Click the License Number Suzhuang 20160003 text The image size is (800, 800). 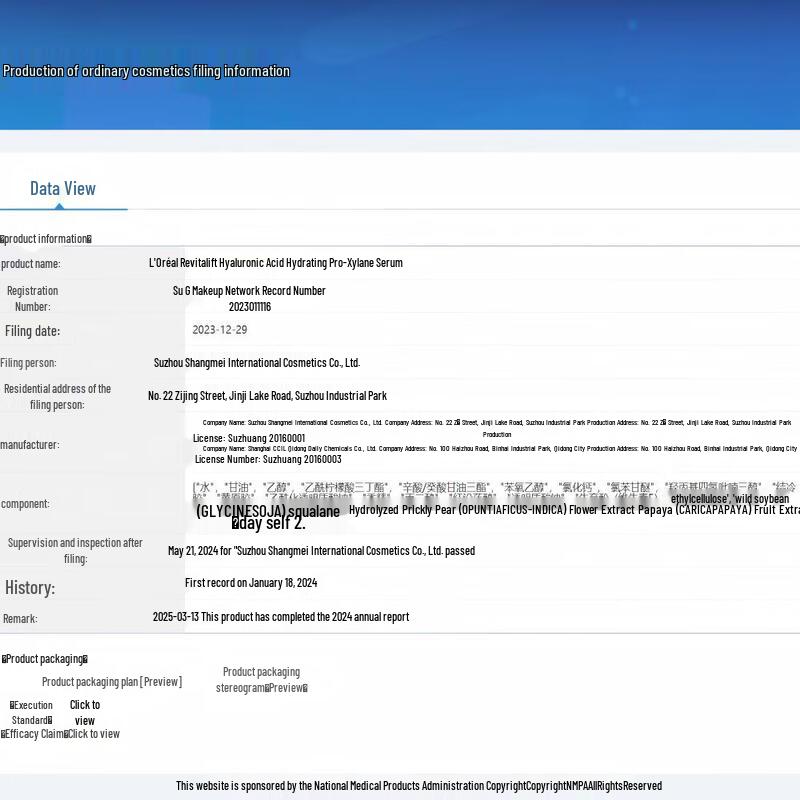[268, 459]
